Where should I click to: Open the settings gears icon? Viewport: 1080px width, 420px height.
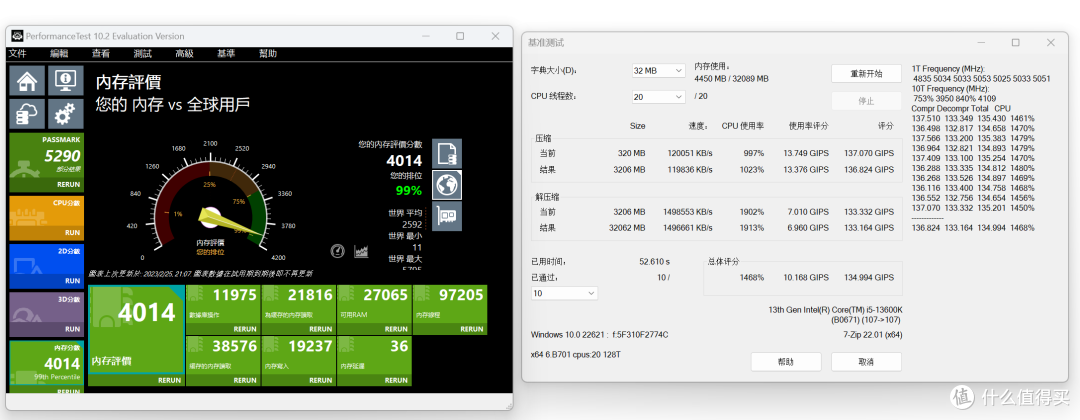pyautogui.click(x=66, y=113)
